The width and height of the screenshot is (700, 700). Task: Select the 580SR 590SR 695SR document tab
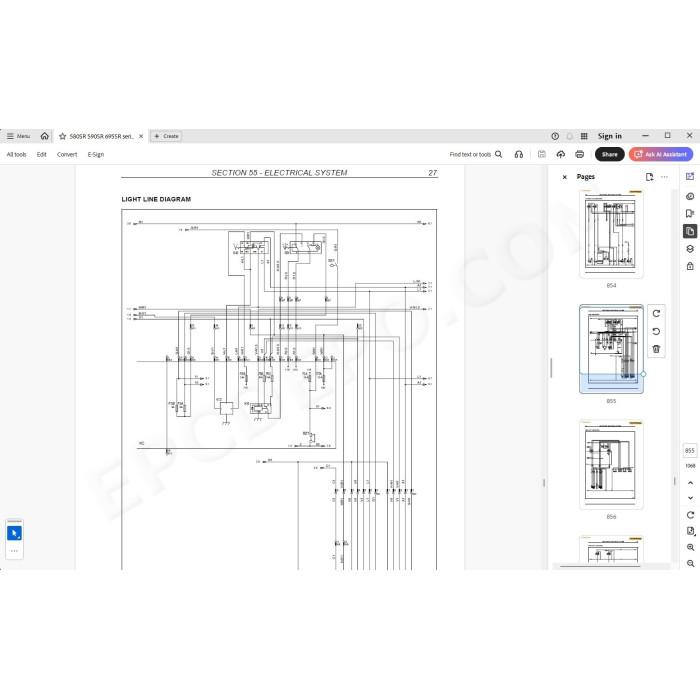coord(101,136)
